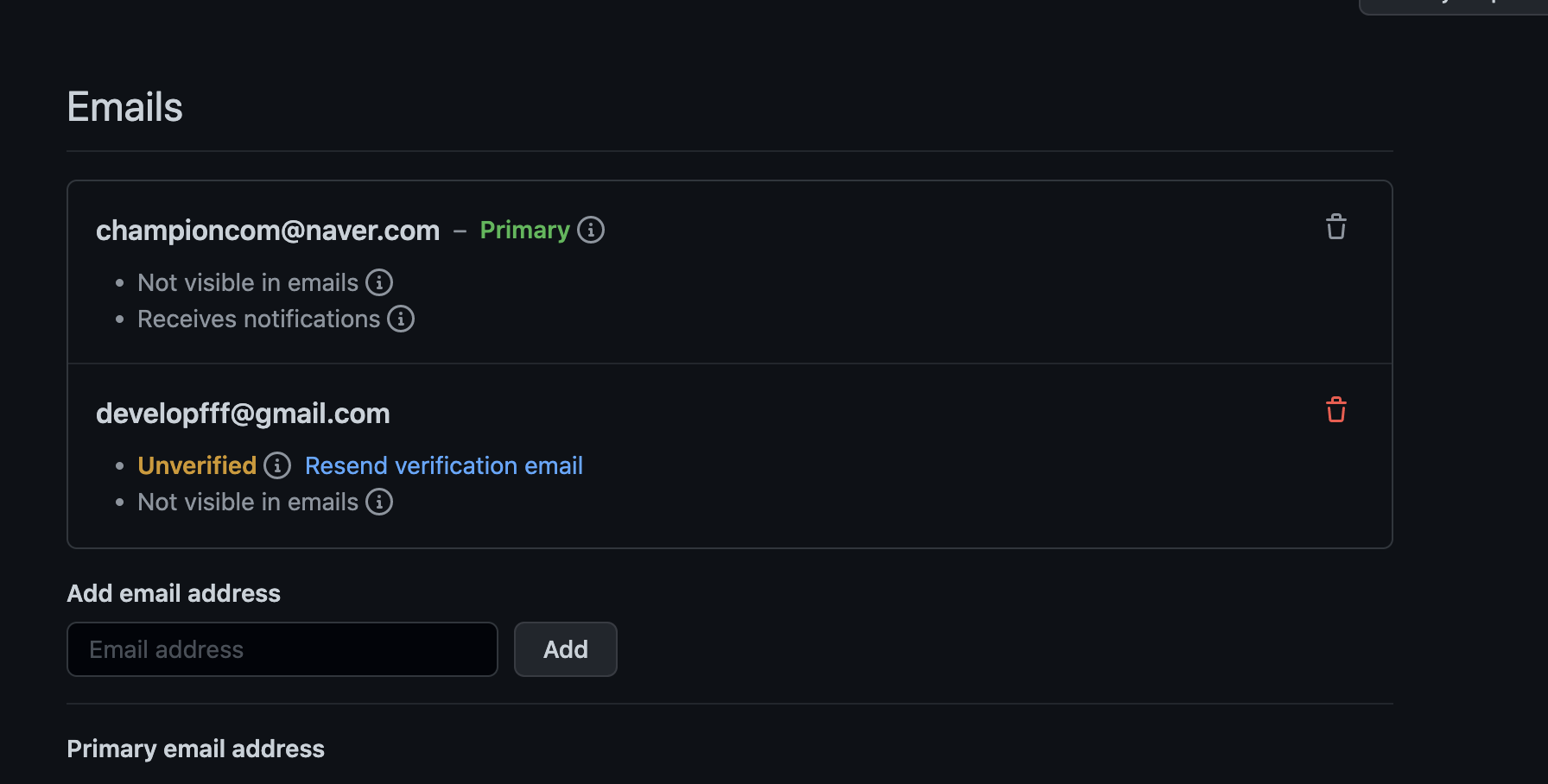Click the green Primary label
The width and height of the screenshot is (1548, 784).
tap(524, 230)
